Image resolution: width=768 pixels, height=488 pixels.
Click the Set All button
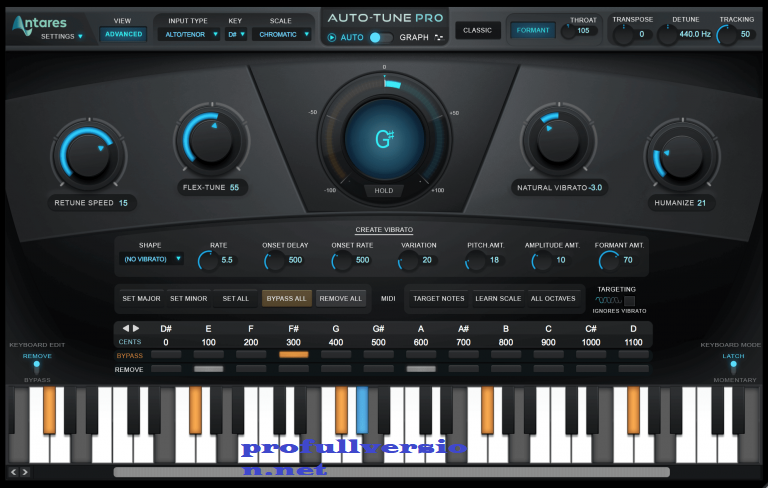tap(236, 298)
